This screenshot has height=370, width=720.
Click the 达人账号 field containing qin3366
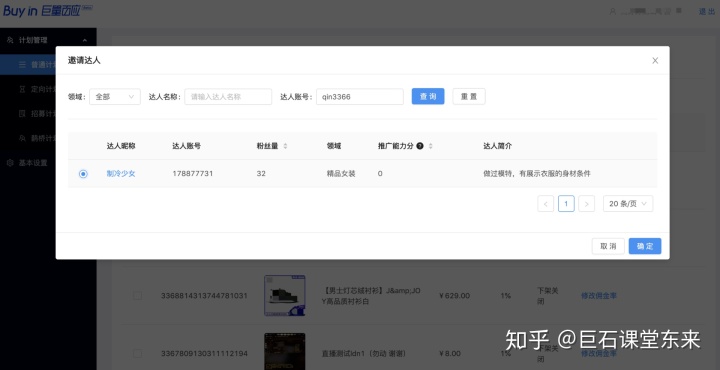tap(360, 97)
